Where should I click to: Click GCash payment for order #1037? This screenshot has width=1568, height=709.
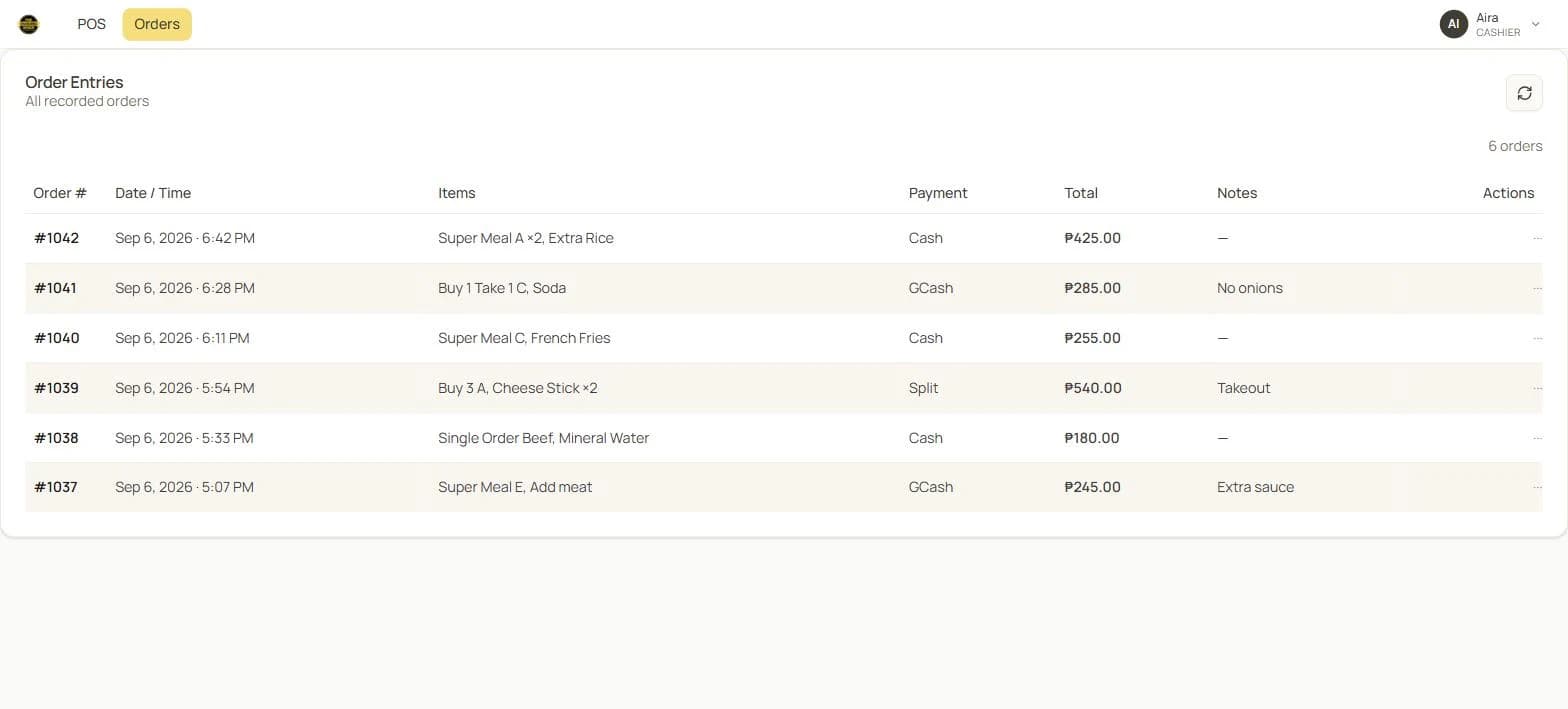pyautogui.click(x=931, y=487)
